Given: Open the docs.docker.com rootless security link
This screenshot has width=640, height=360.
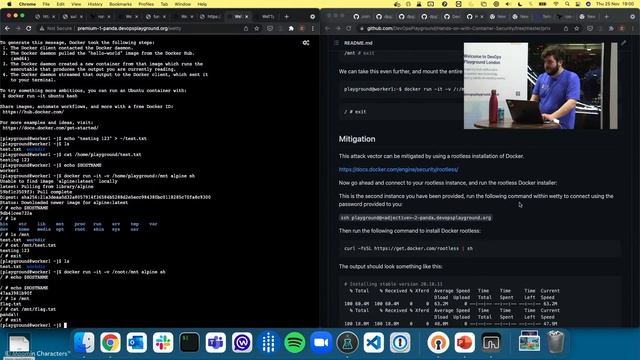Looking at the screenshot, I should coord(398,169).
